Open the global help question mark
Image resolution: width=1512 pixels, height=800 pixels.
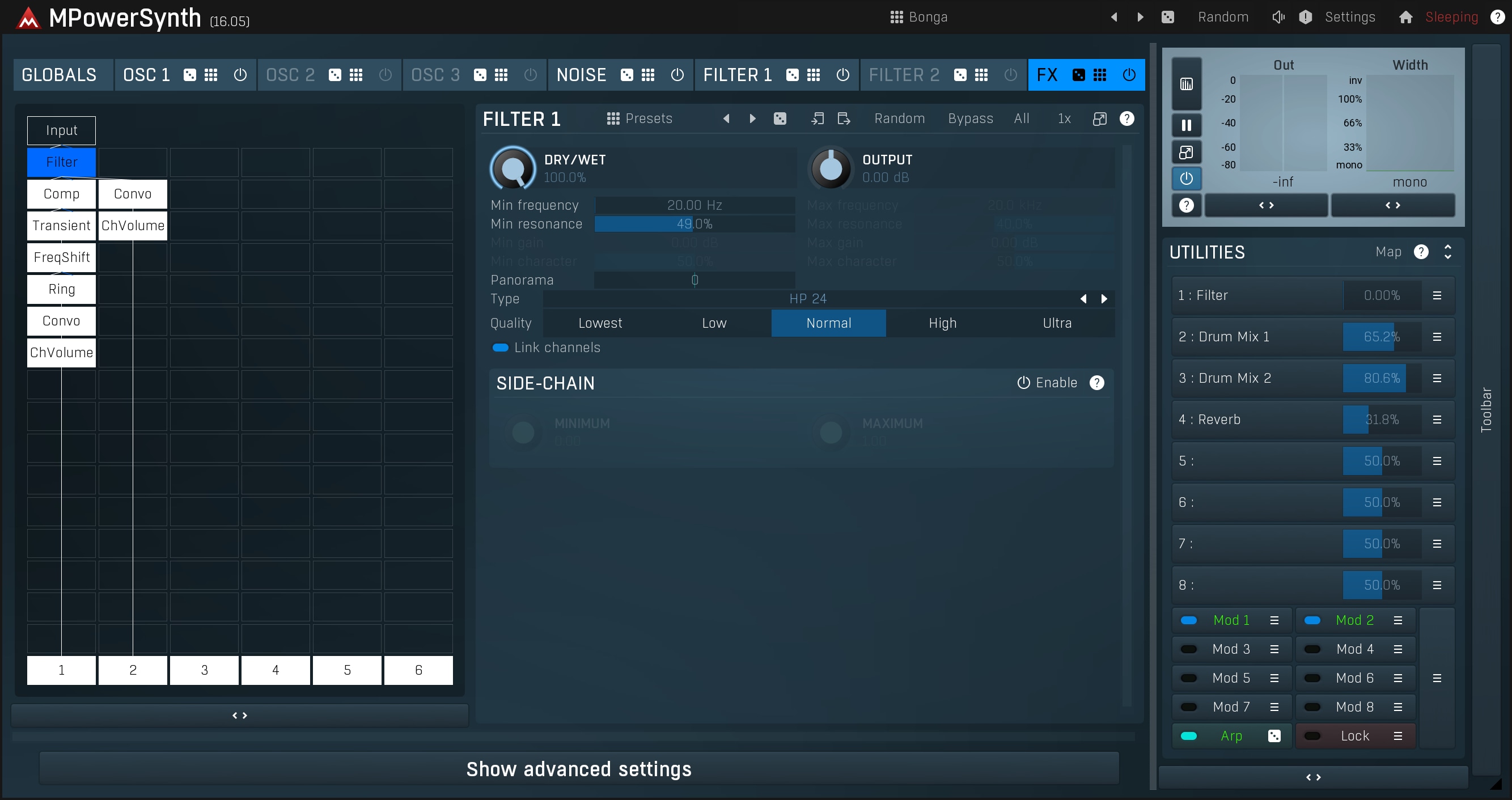pos(1497,17)
